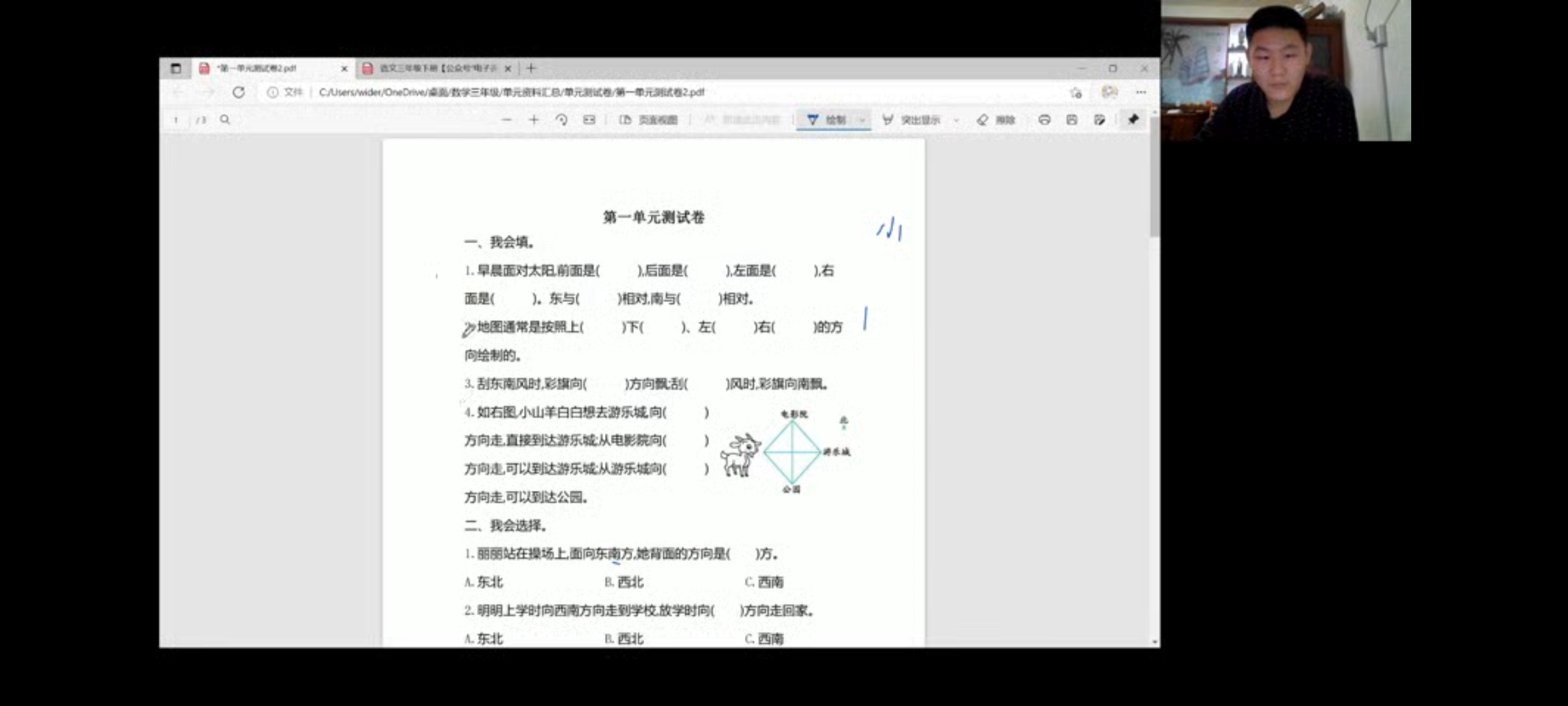The width and height of the screenshot is (1568, 706).
Task: Open the tab actions menu icon
Action: (176, 68)
